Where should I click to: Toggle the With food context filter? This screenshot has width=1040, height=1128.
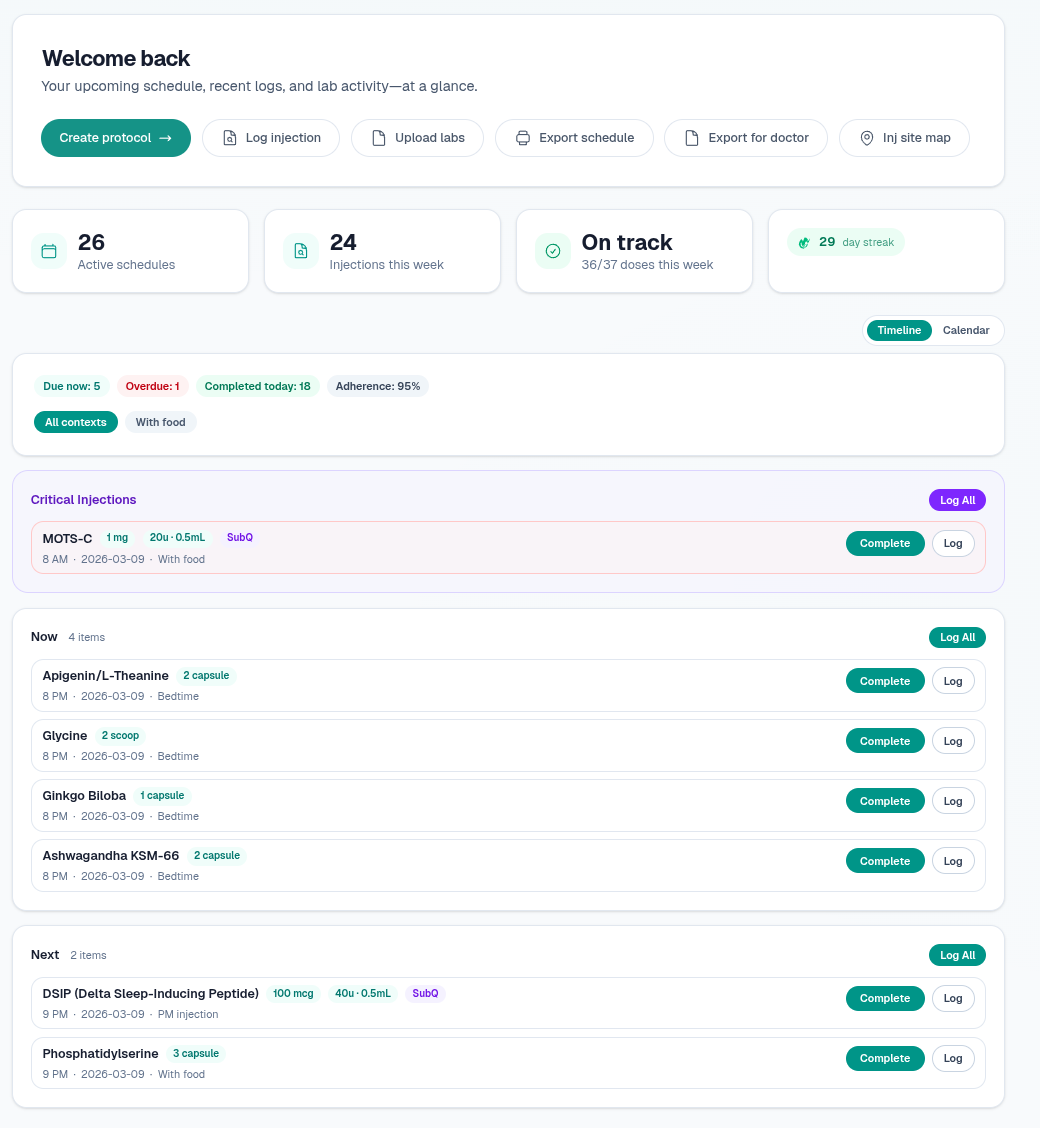[160, 422]
